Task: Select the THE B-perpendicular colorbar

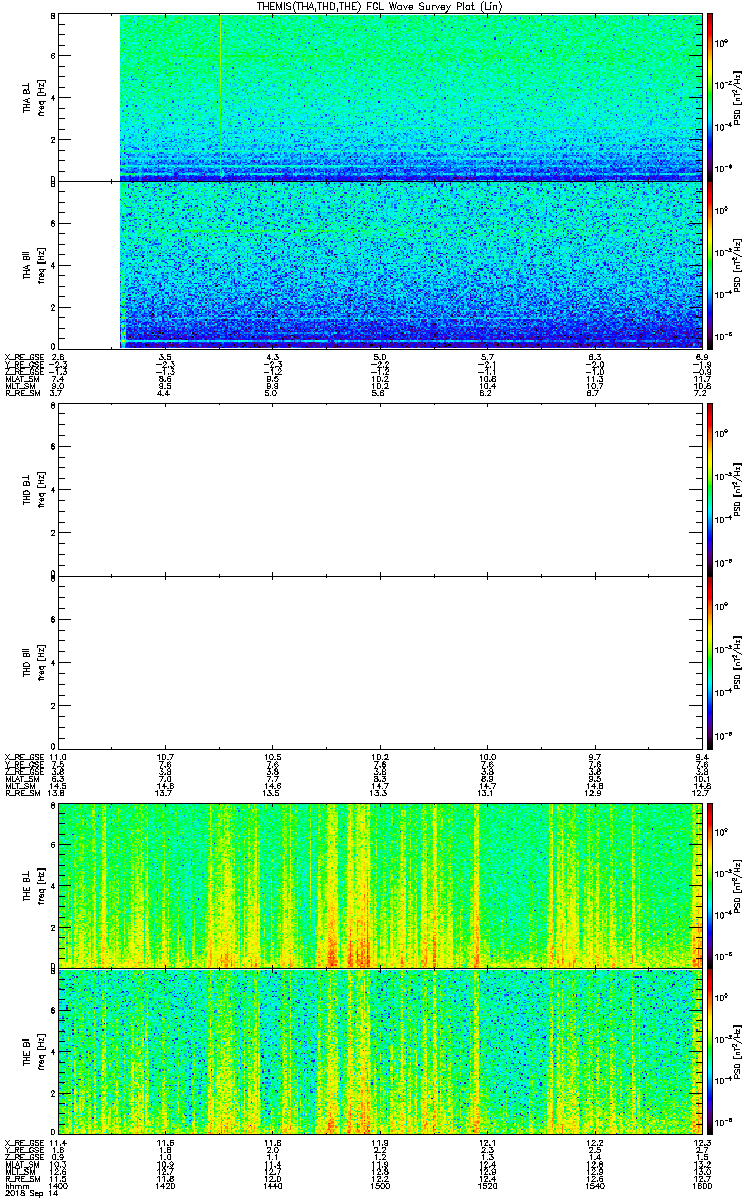Action: coord(710,883)
